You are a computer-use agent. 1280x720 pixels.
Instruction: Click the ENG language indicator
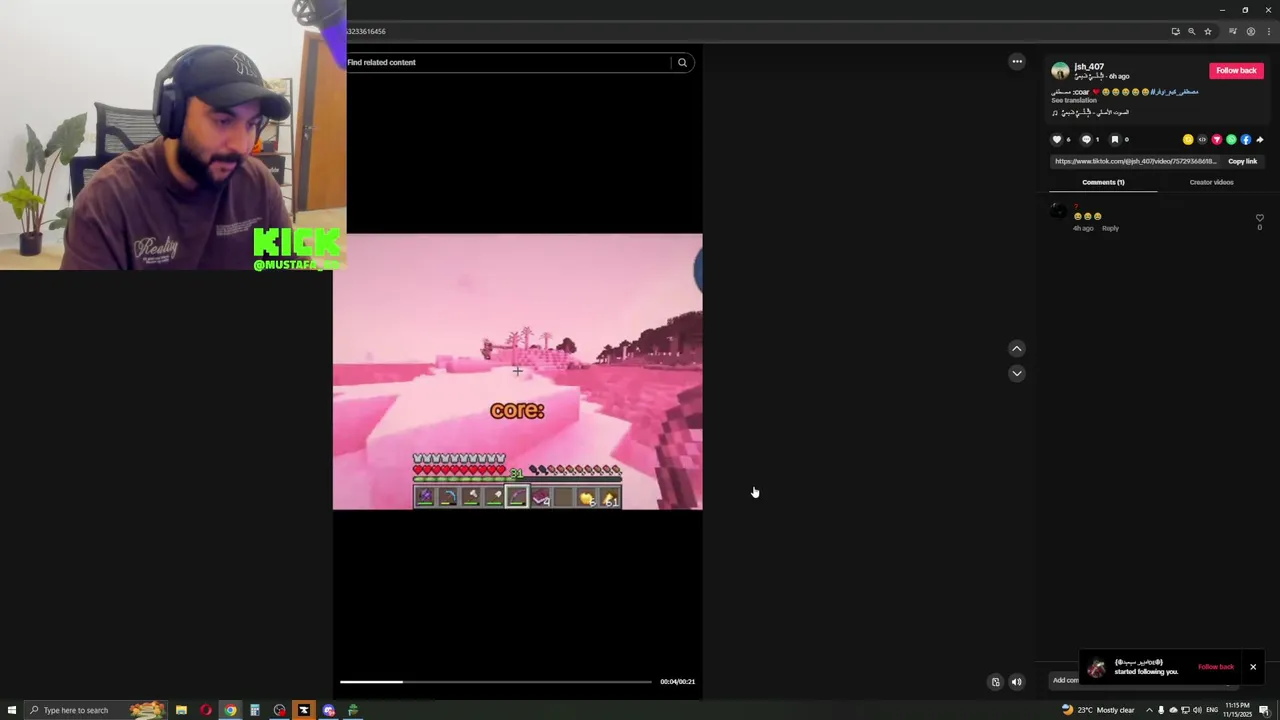(x=1212, y=710)
